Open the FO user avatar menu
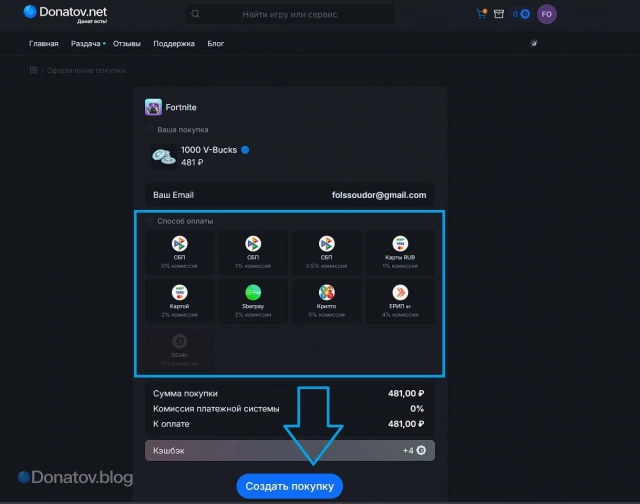640x504 pixels. (547, 14)
